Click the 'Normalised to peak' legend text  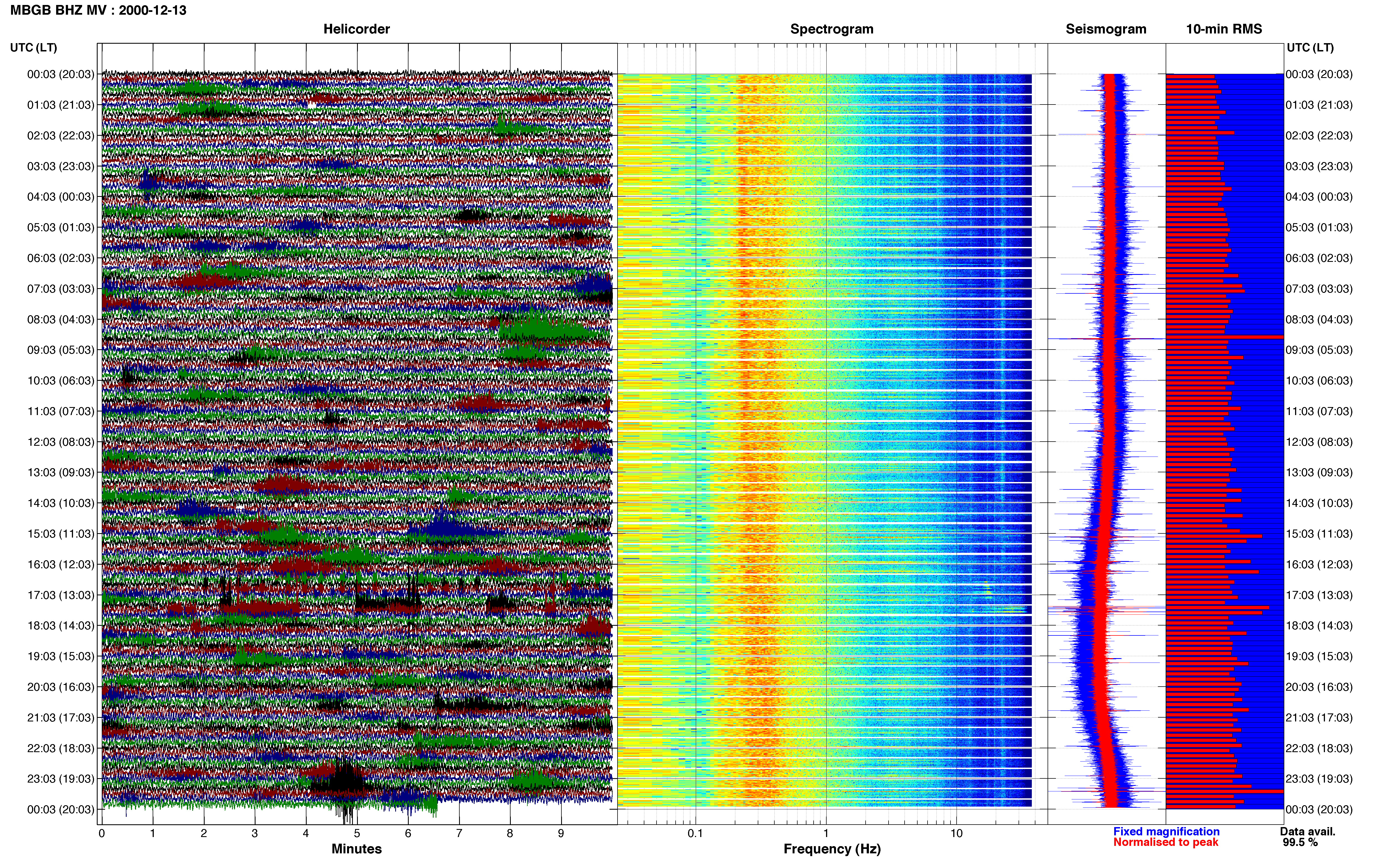(1165, 843)
